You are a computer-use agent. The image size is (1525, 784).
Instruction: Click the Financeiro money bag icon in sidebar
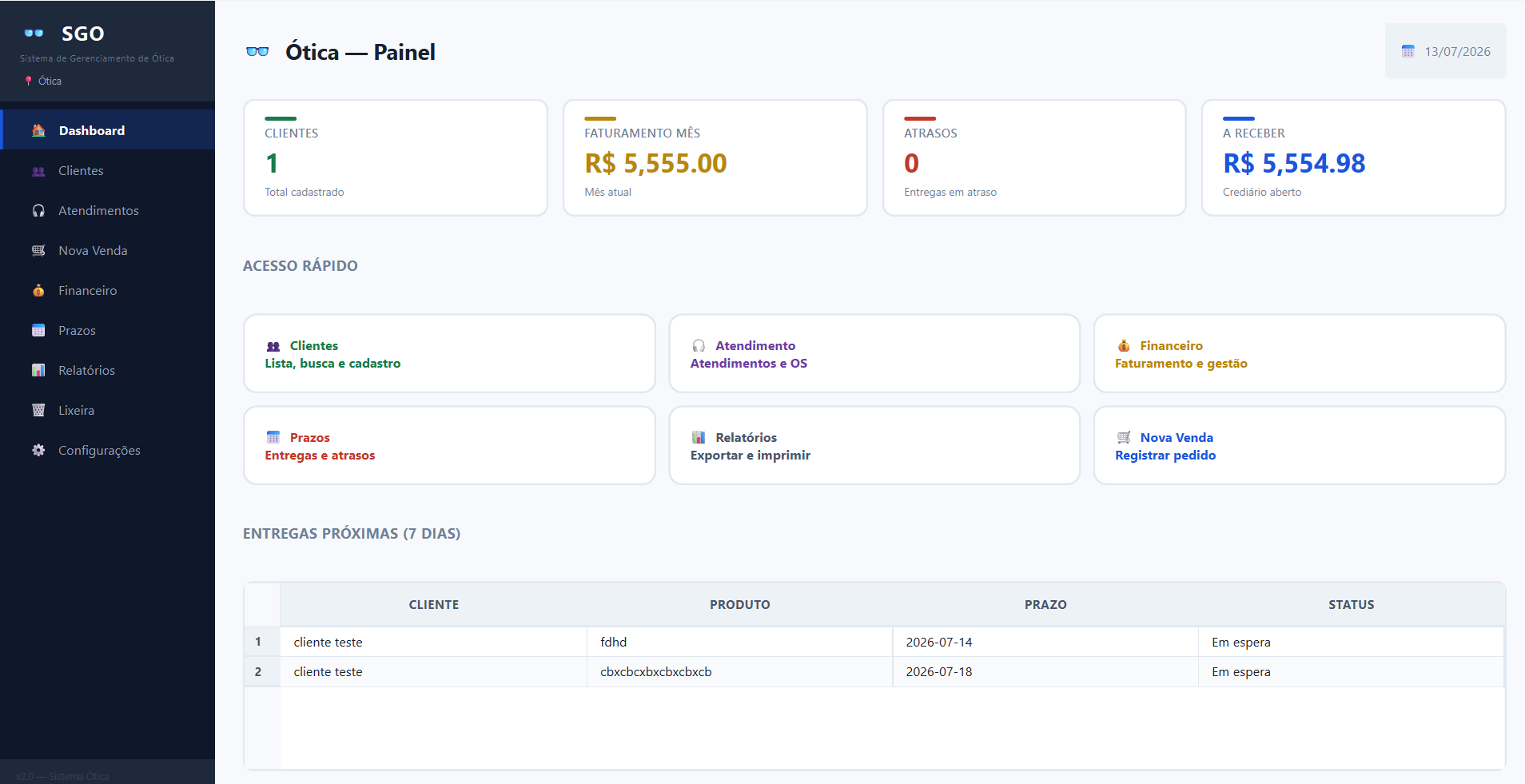click(38, 291)
